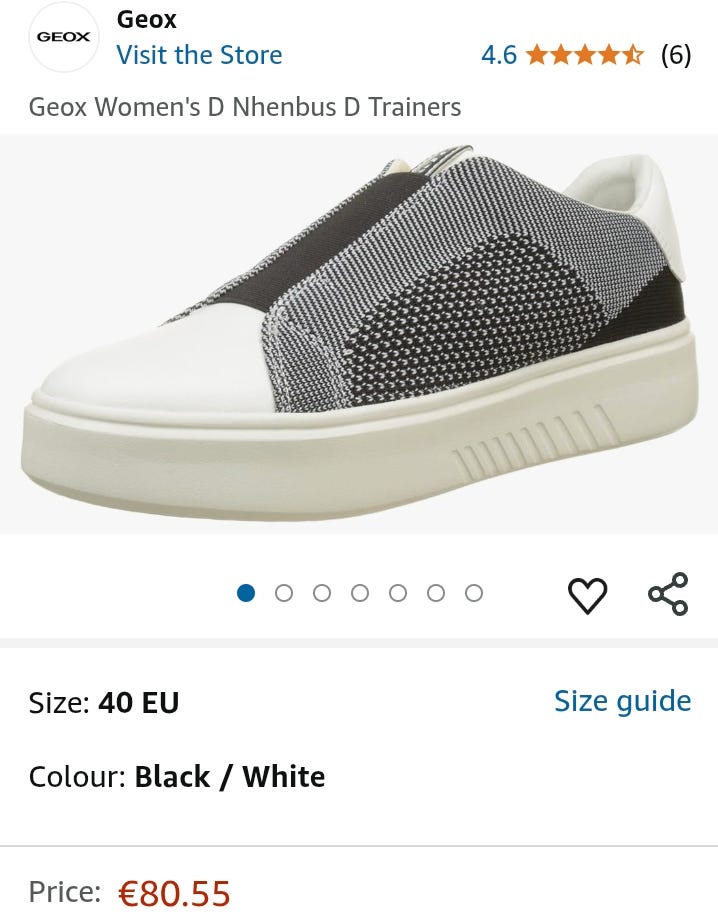This screenshot has width=718, height=919.
Task: Open the (6) reviews count
Action: [676, 55]
